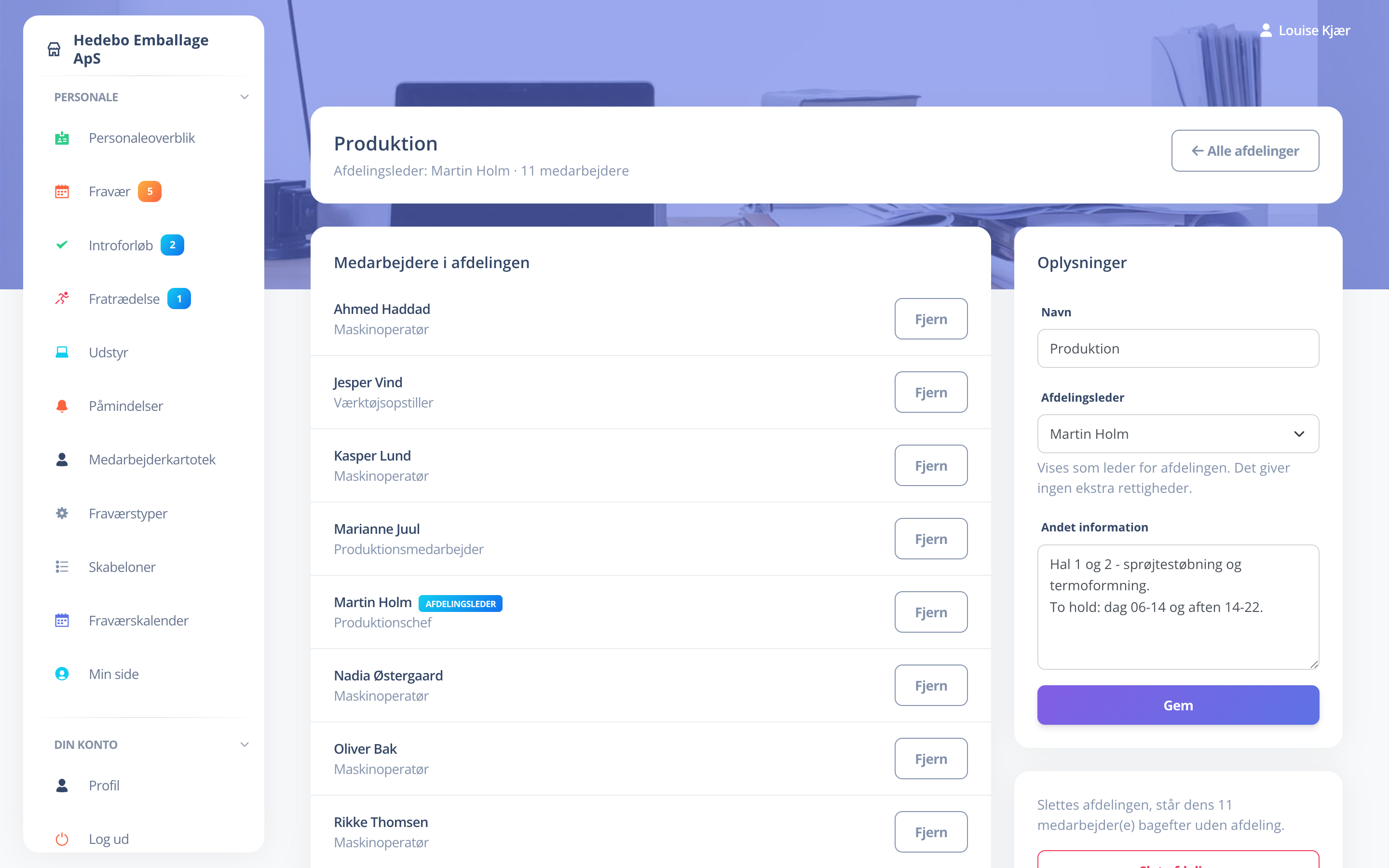Collapse the PERSONALE section chevron
Viewport: 1389px width, 868px height.
coord(245,97)
